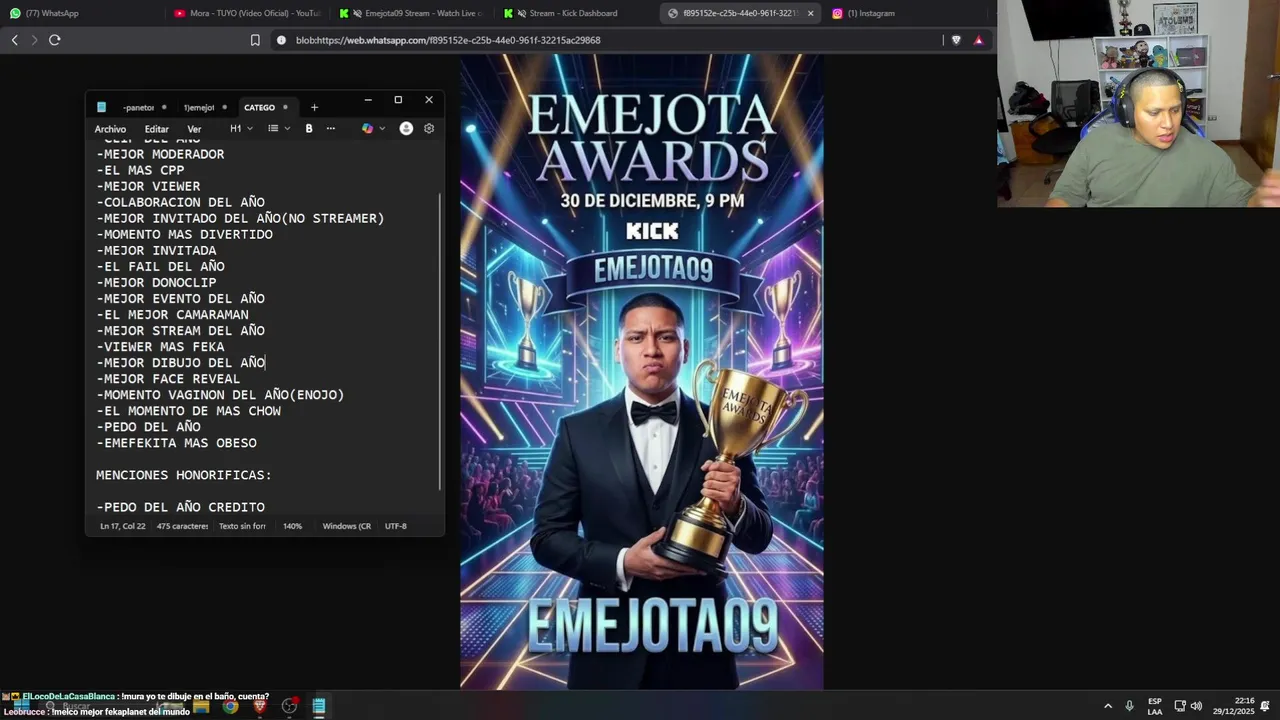The width and height of the screenshot is (1280, 720).
Task: Open Brave Shields lion icon
Action: pyautogui.click(x=958, y=40)
